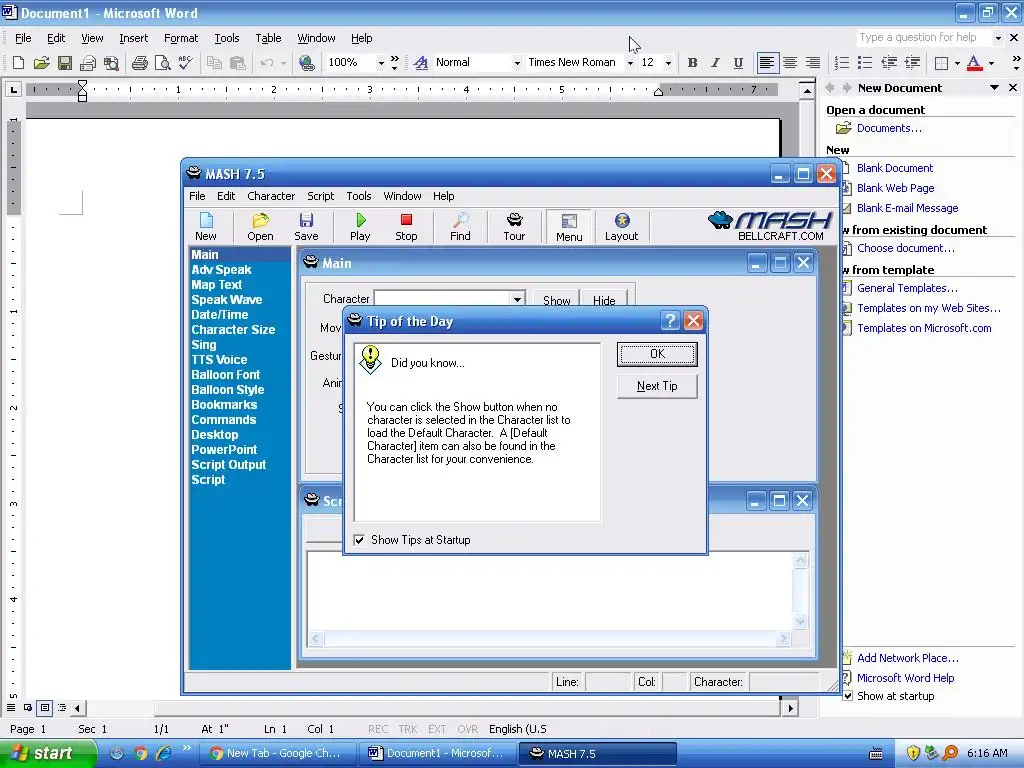Launch the MASH Tour icon
1024x768 pixels.
(514, 227)
